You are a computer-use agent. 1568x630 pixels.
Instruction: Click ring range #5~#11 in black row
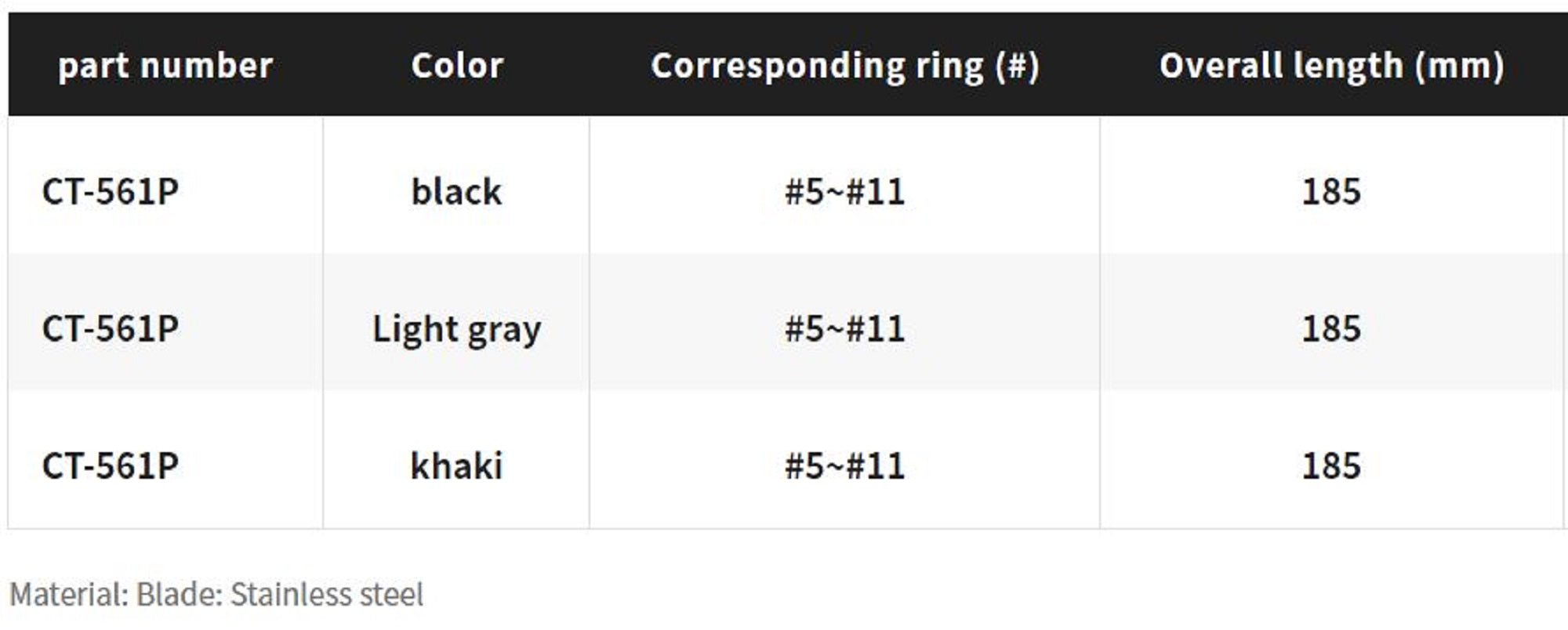[844, 192]
